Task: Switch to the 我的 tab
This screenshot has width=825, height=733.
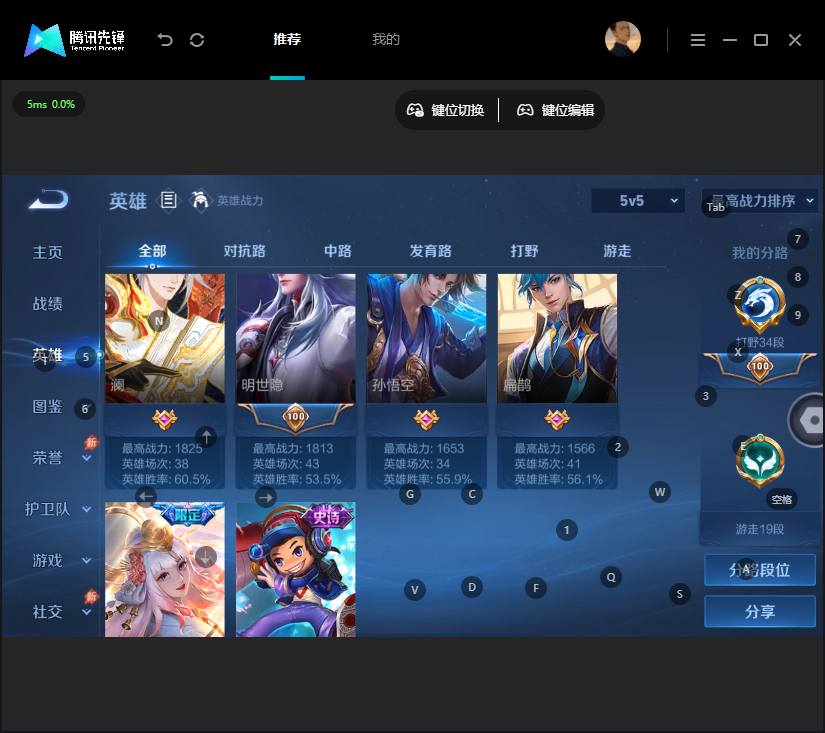Action: point(386,39)
